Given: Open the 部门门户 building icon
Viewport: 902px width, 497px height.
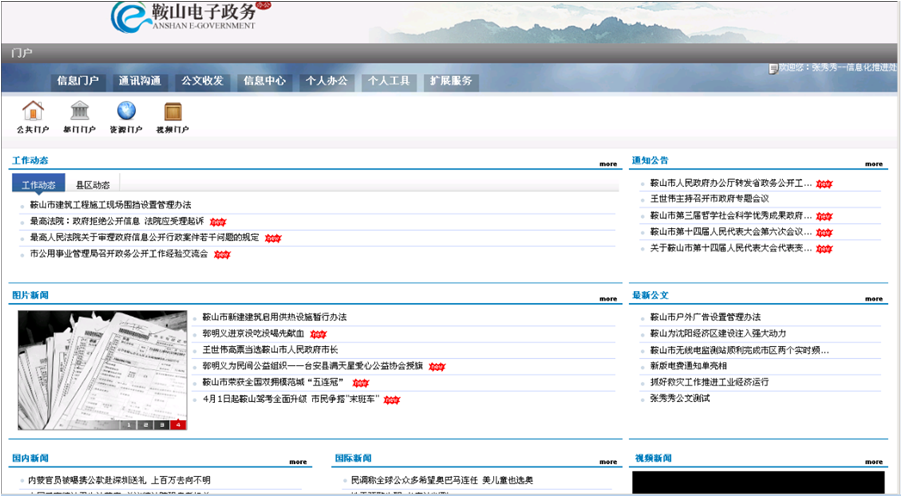Looking at the screenshot, I should click(79, 110).
